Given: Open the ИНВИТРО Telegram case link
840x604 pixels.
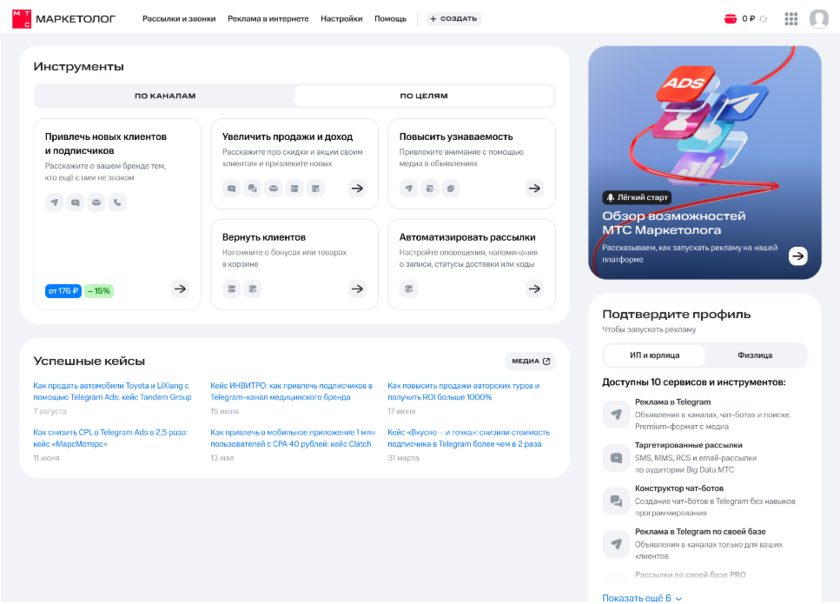Looking at the screenshot, I should click(x=291, y=391).
